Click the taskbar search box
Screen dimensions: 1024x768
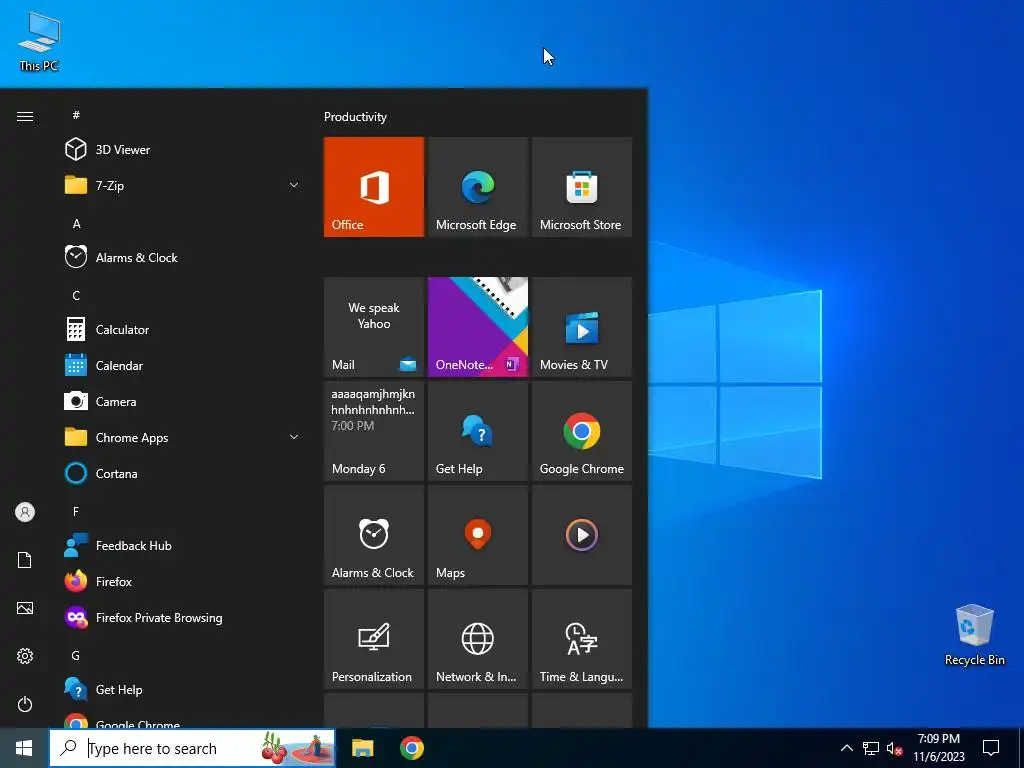193,748
